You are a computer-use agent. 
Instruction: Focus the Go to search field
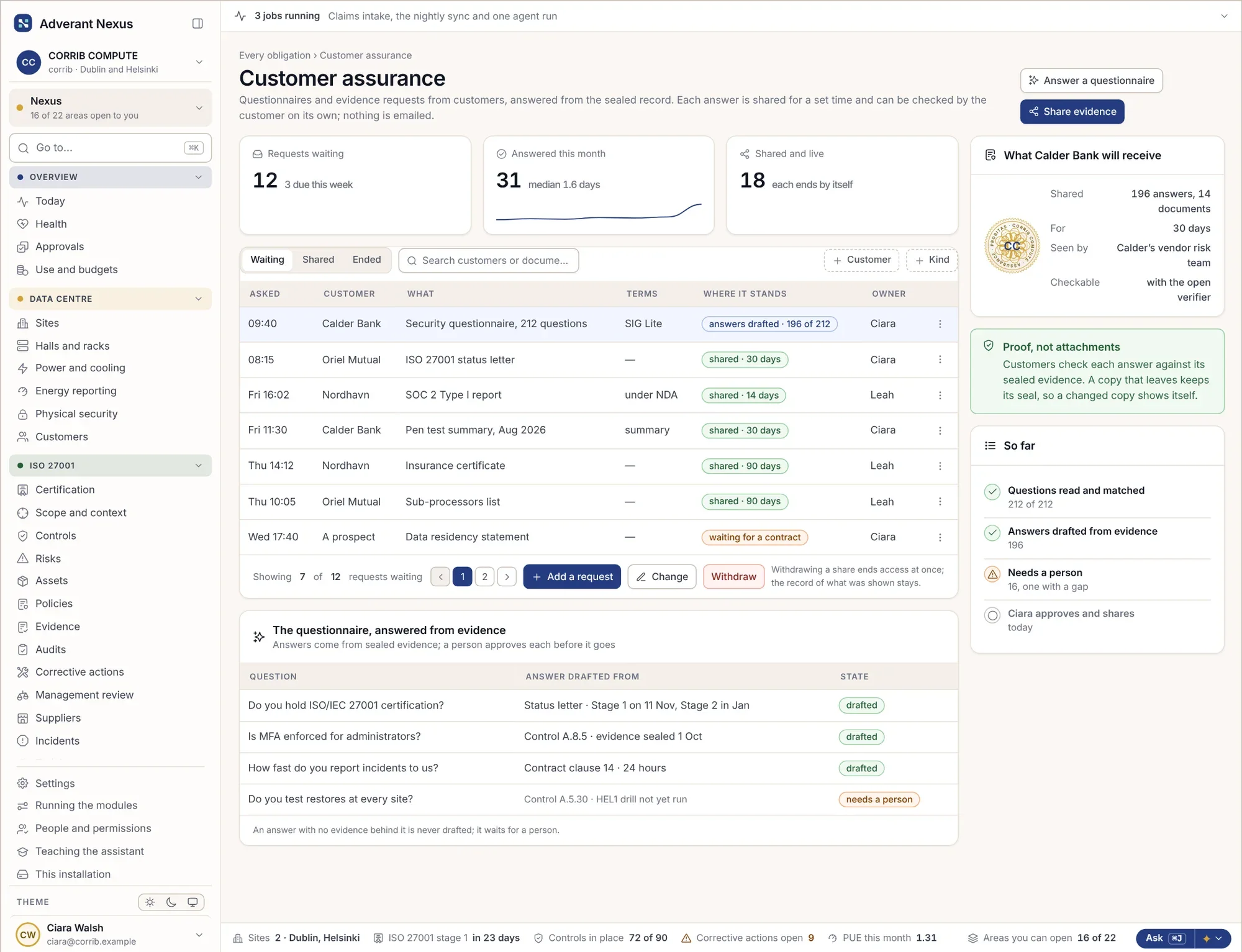pyautogui.click(x=111, y=148)
